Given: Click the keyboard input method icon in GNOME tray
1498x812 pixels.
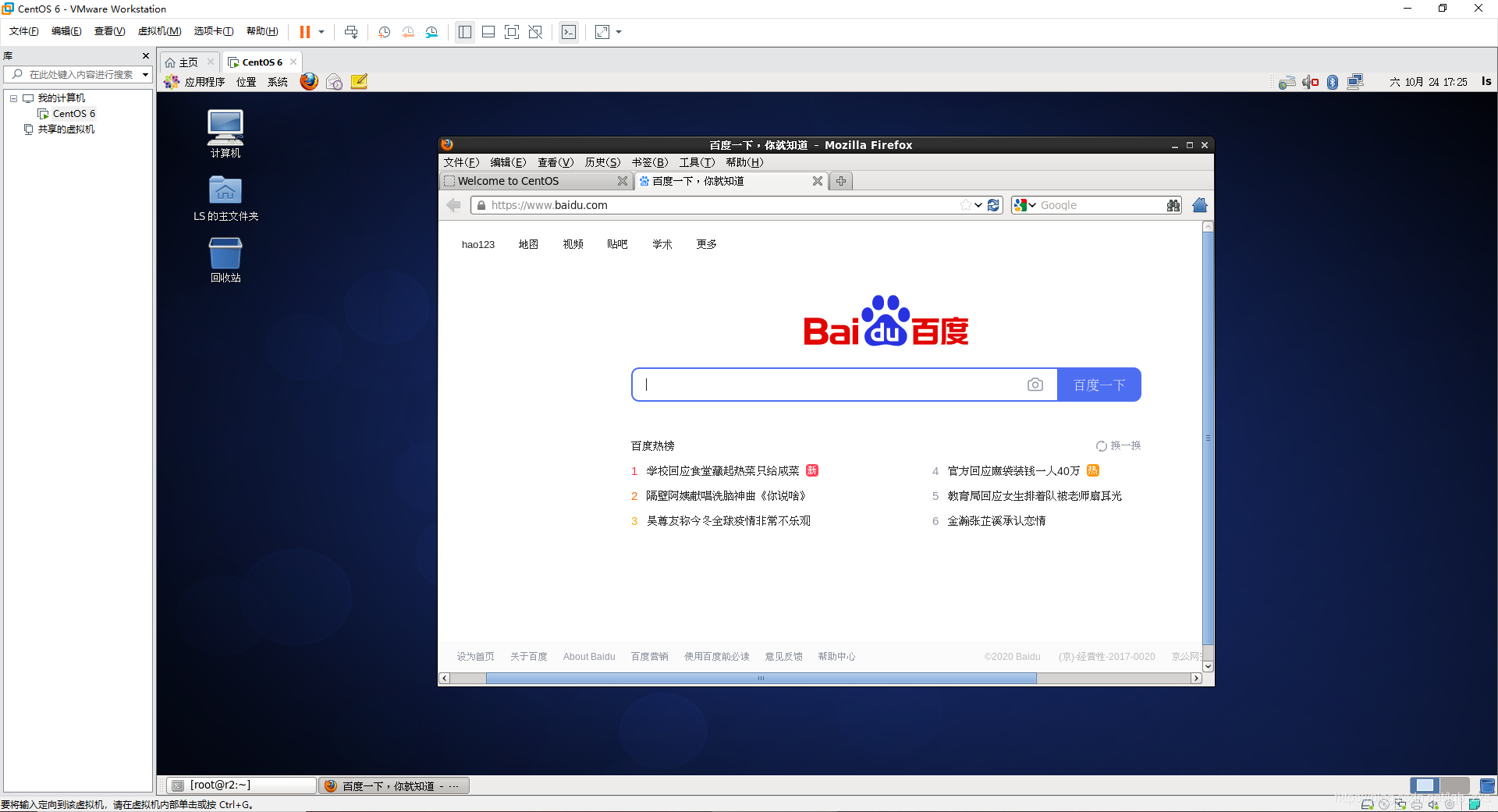Looking at the screenshot, I should pyautogui.click(x=1287, y=82).
